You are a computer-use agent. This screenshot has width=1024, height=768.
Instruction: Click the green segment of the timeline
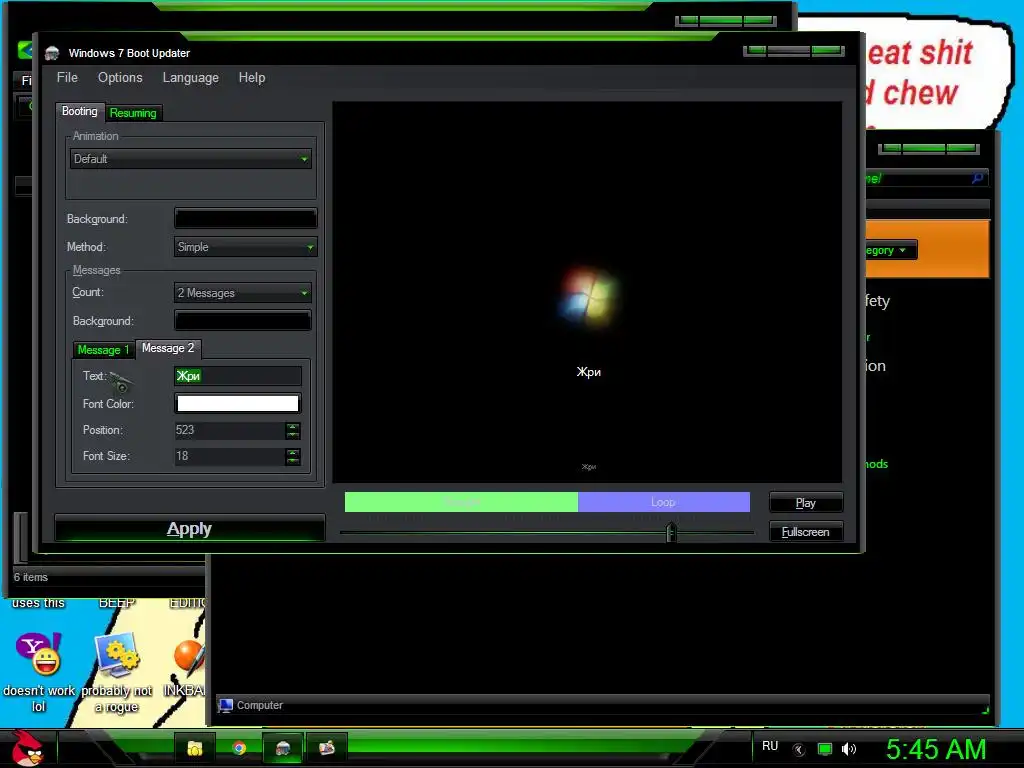click(461, 502)
